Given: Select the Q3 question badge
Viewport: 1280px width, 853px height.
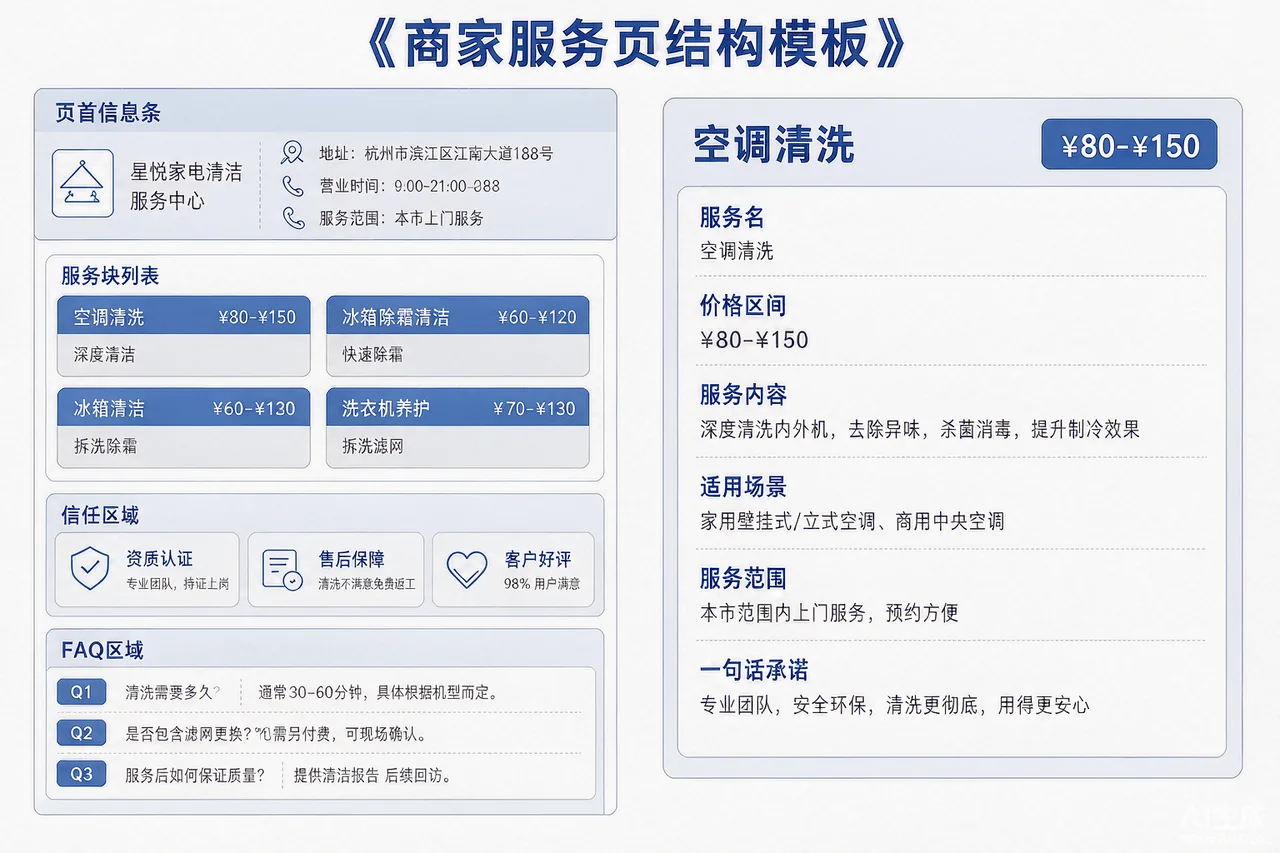Looking at the screenshot, I should click(x=81, y=774).
